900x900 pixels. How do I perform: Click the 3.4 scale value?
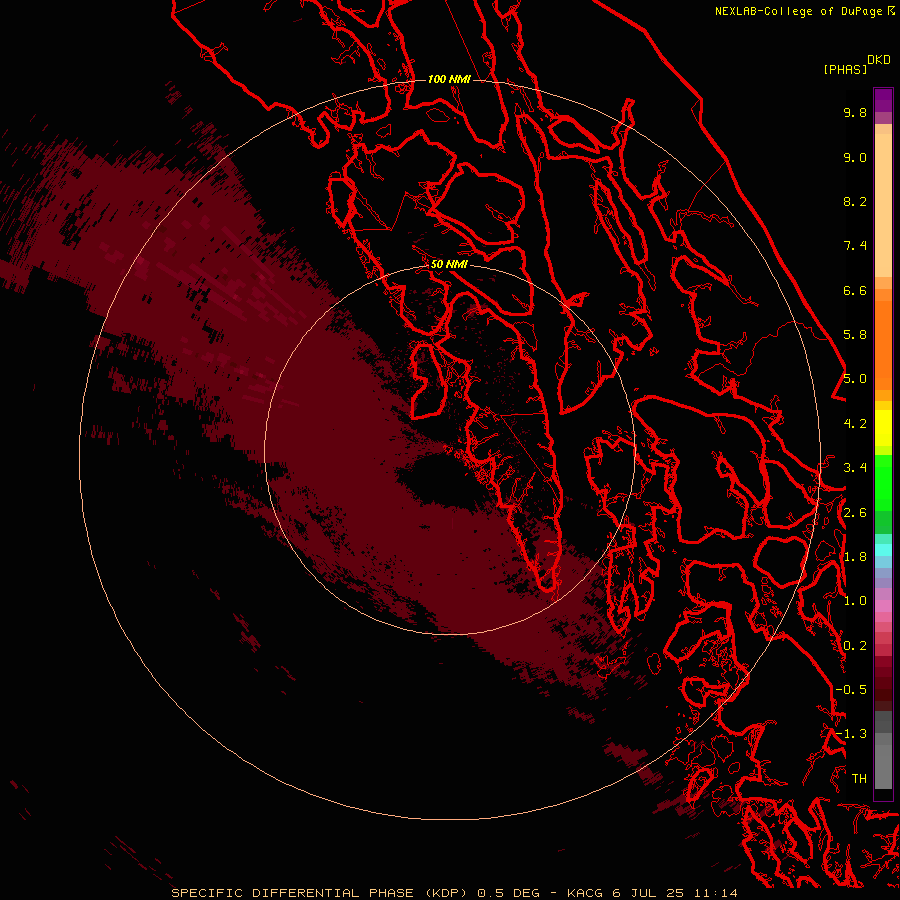(x=855, y=468)
